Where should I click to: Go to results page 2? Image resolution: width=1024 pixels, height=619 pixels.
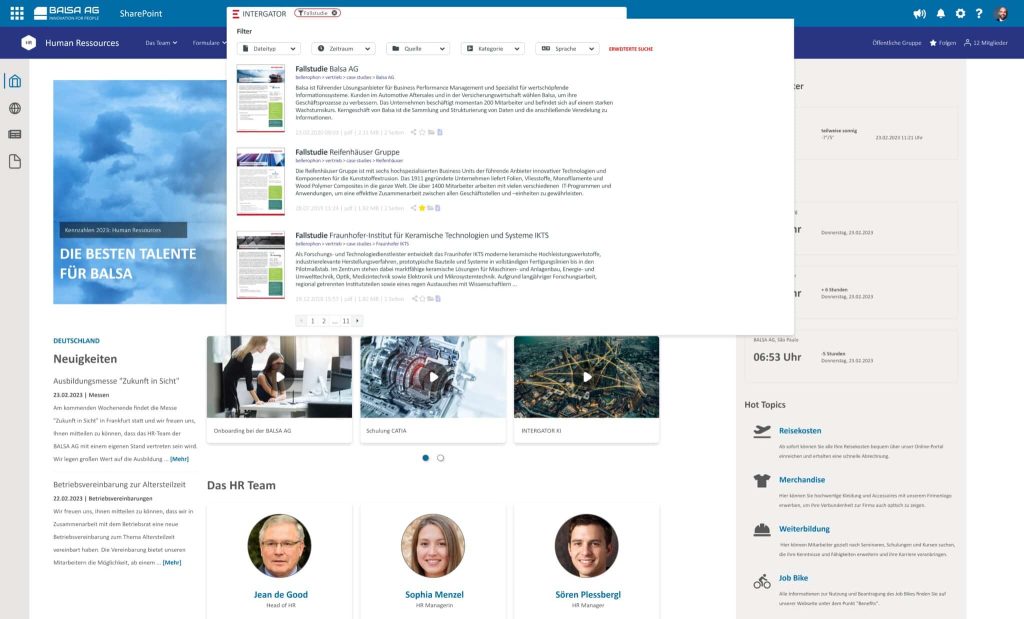pyautogui.click(x=324, y=321)
